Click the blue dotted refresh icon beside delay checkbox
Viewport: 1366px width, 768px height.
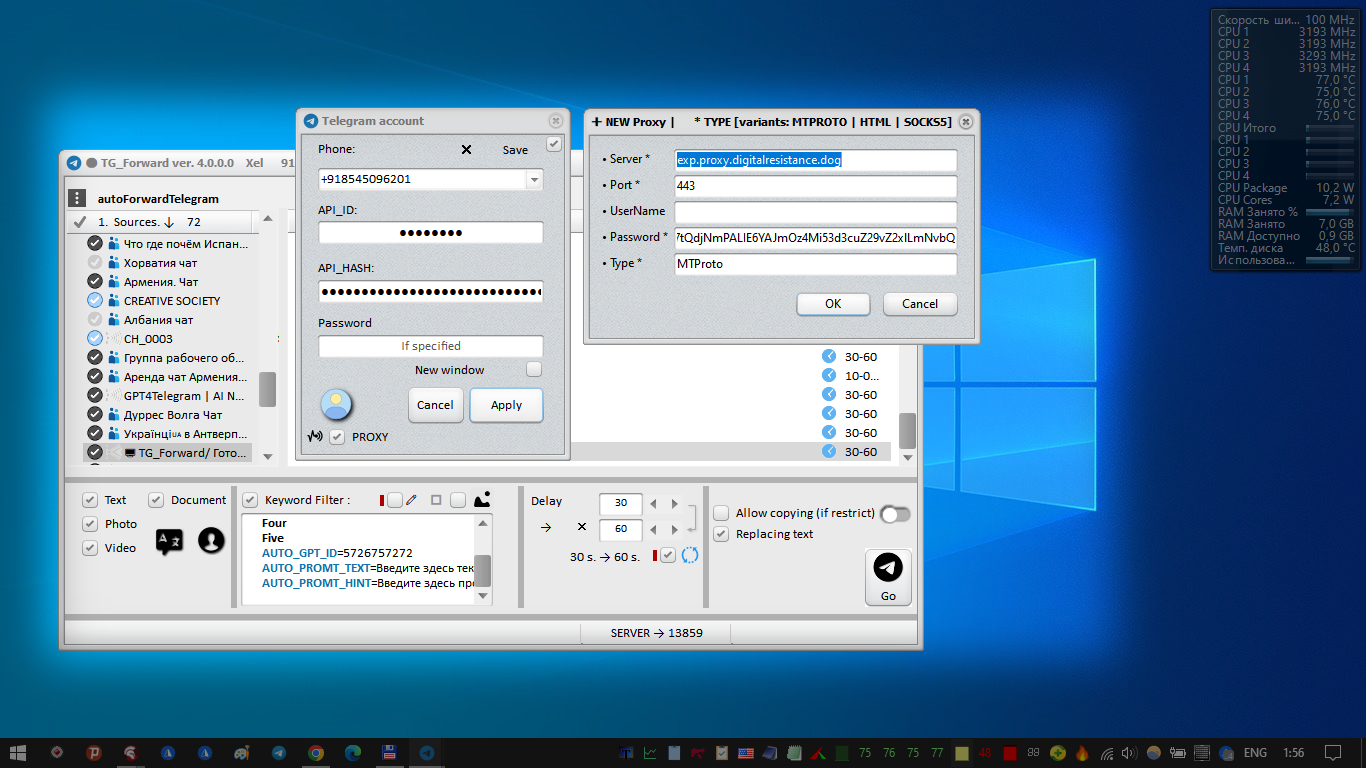690,555
